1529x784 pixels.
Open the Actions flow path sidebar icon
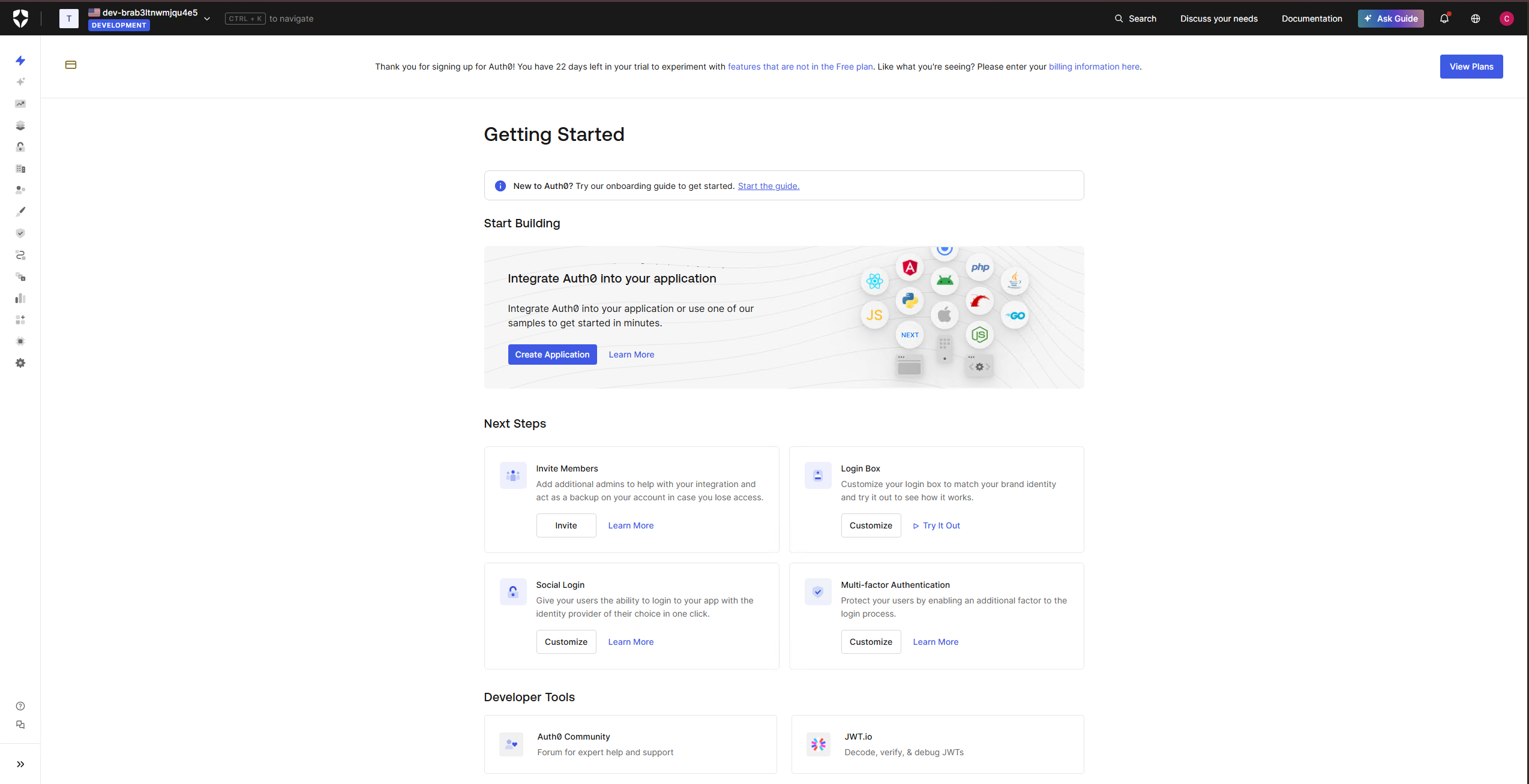click(20, 255)
